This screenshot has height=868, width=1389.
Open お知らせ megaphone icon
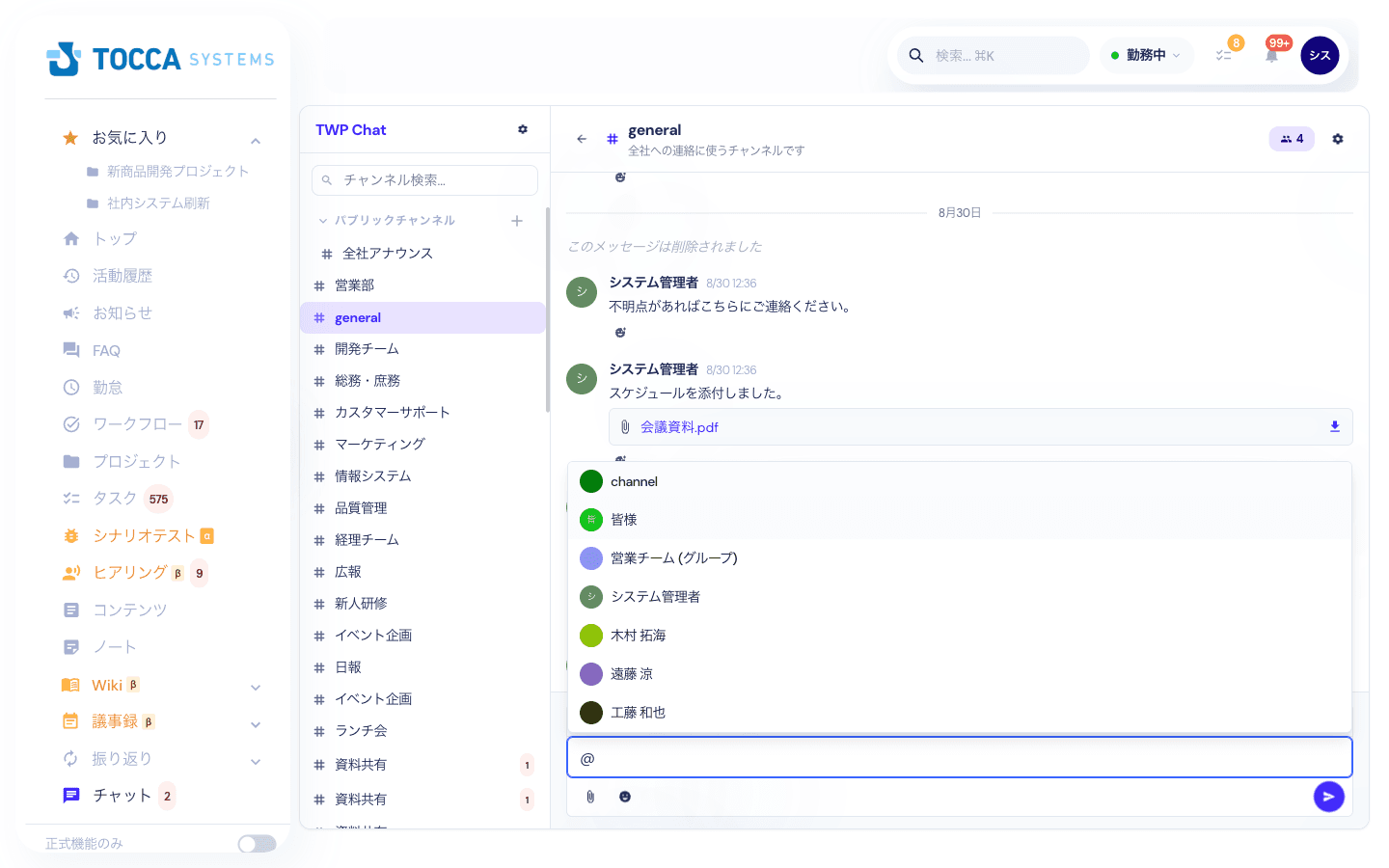pyautogui.click(x=71, y=313)
